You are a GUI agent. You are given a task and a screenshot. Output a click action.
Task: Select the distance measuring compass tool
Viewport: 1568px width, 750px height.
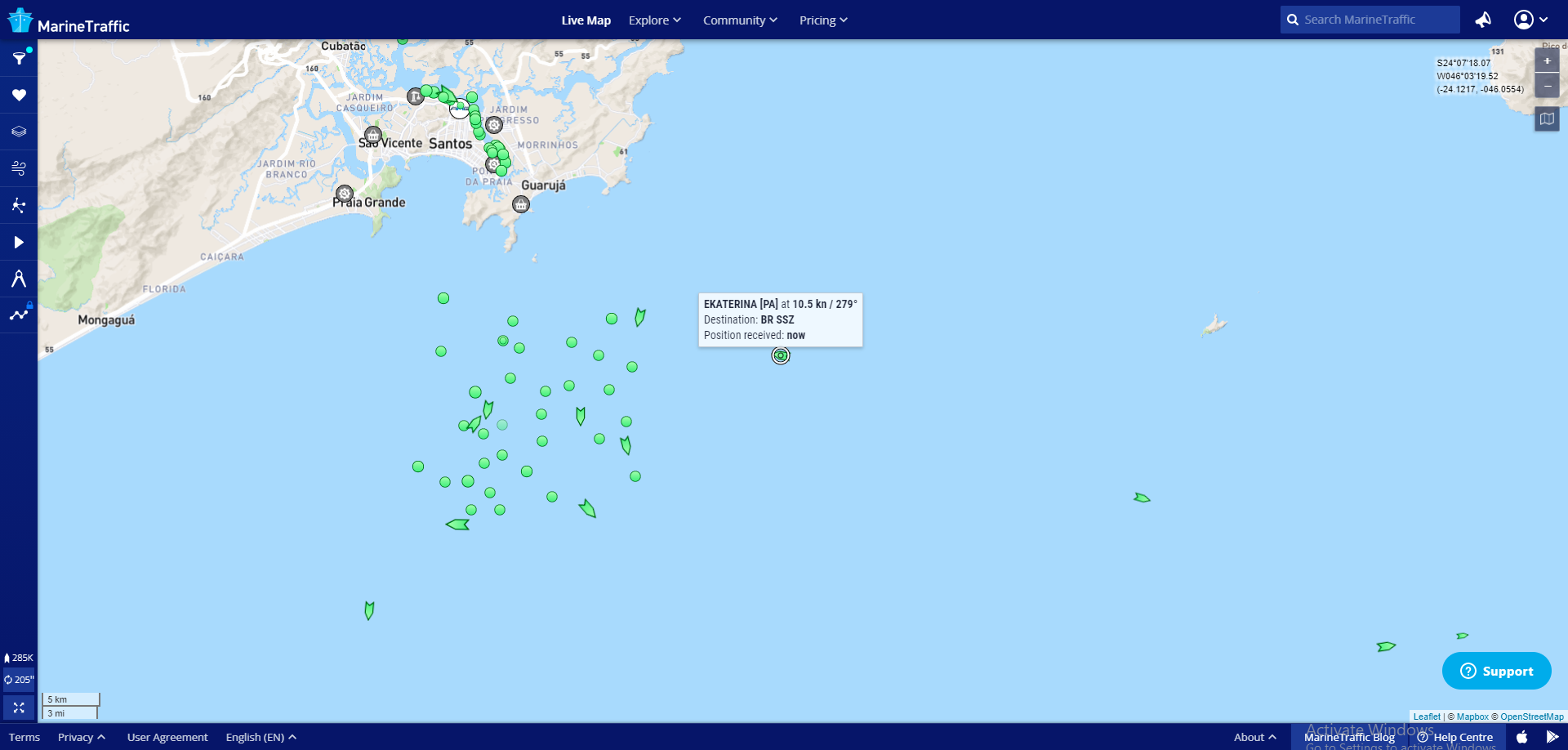pyautogui.click(x=19, y=279)
